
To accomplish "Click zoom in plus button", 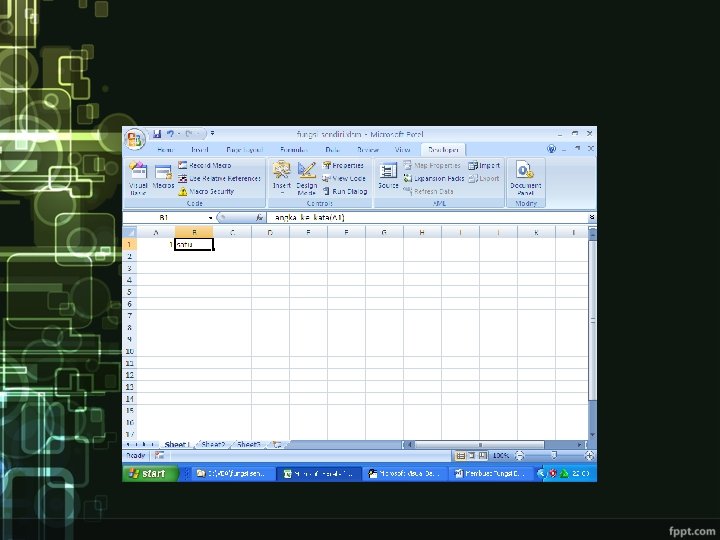I will pos(590,456).
